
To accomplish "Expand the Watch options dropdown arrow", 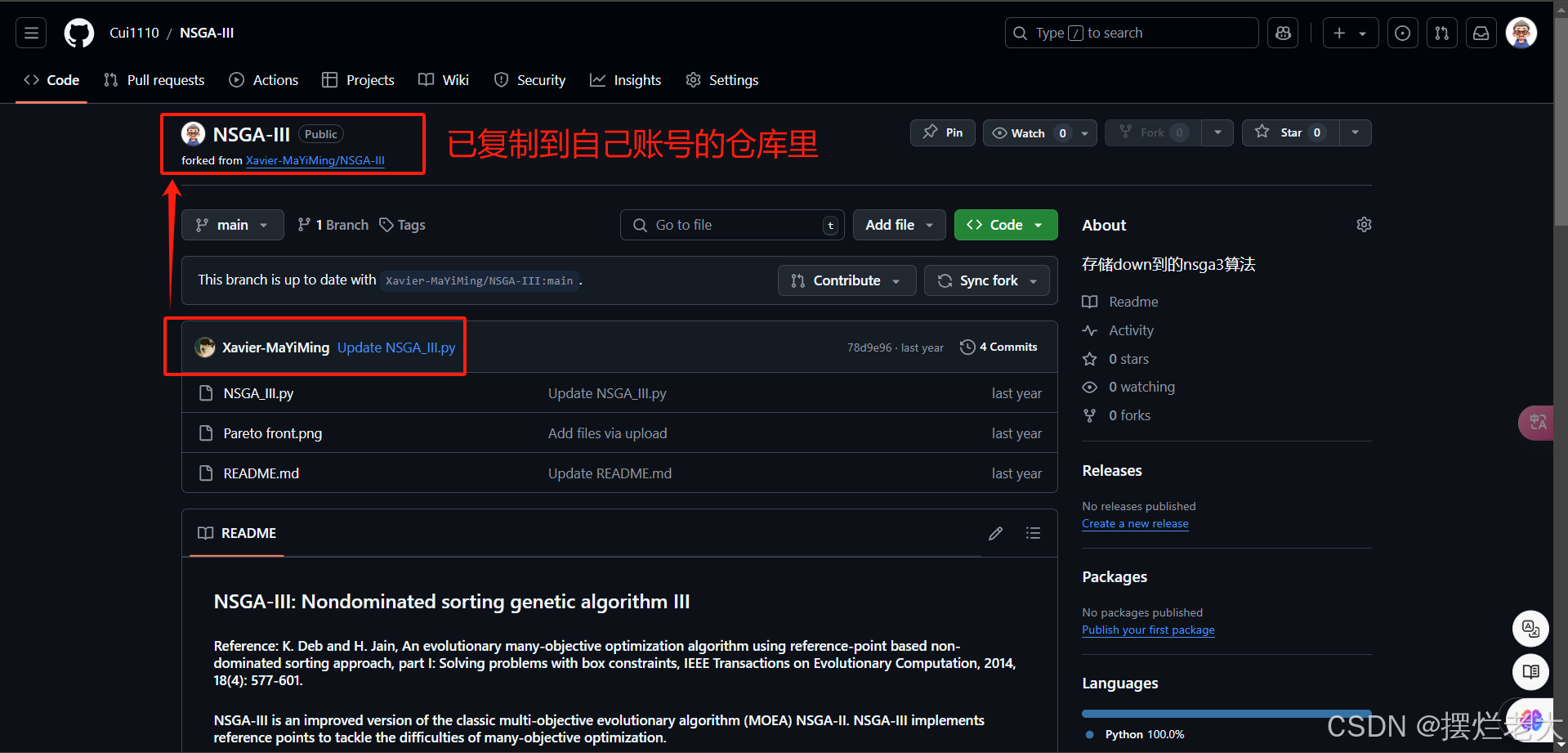I will coord(1085,132).
